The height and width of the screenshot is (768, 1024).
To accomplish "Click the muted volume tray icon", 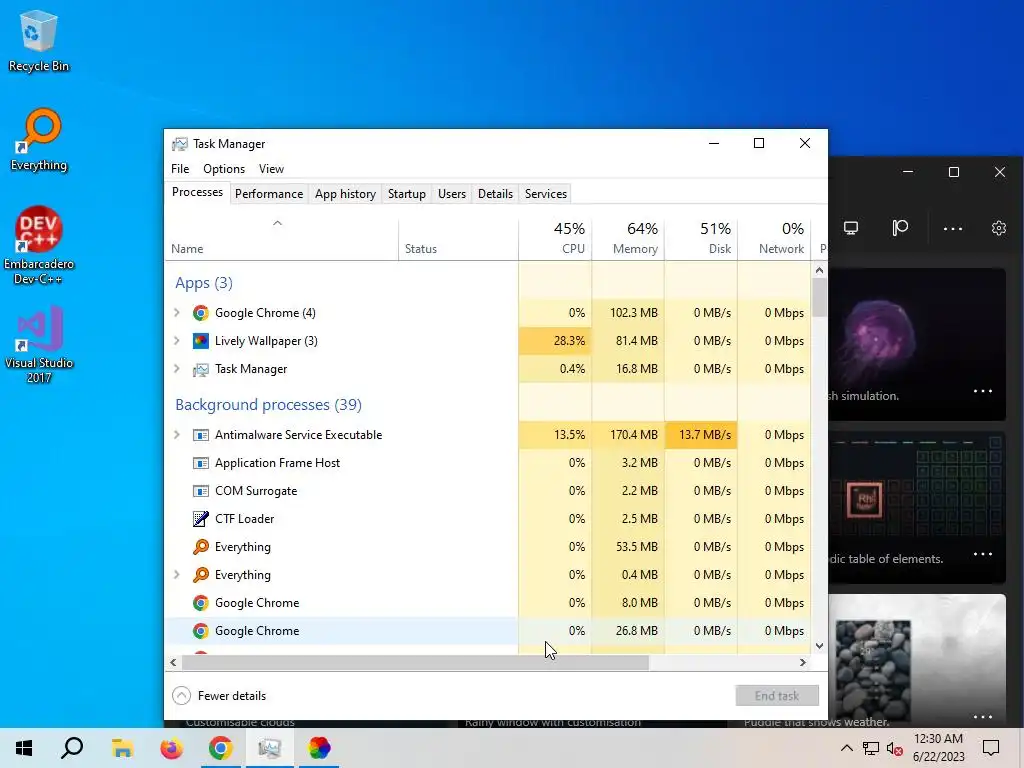I will tap(895, 748).
